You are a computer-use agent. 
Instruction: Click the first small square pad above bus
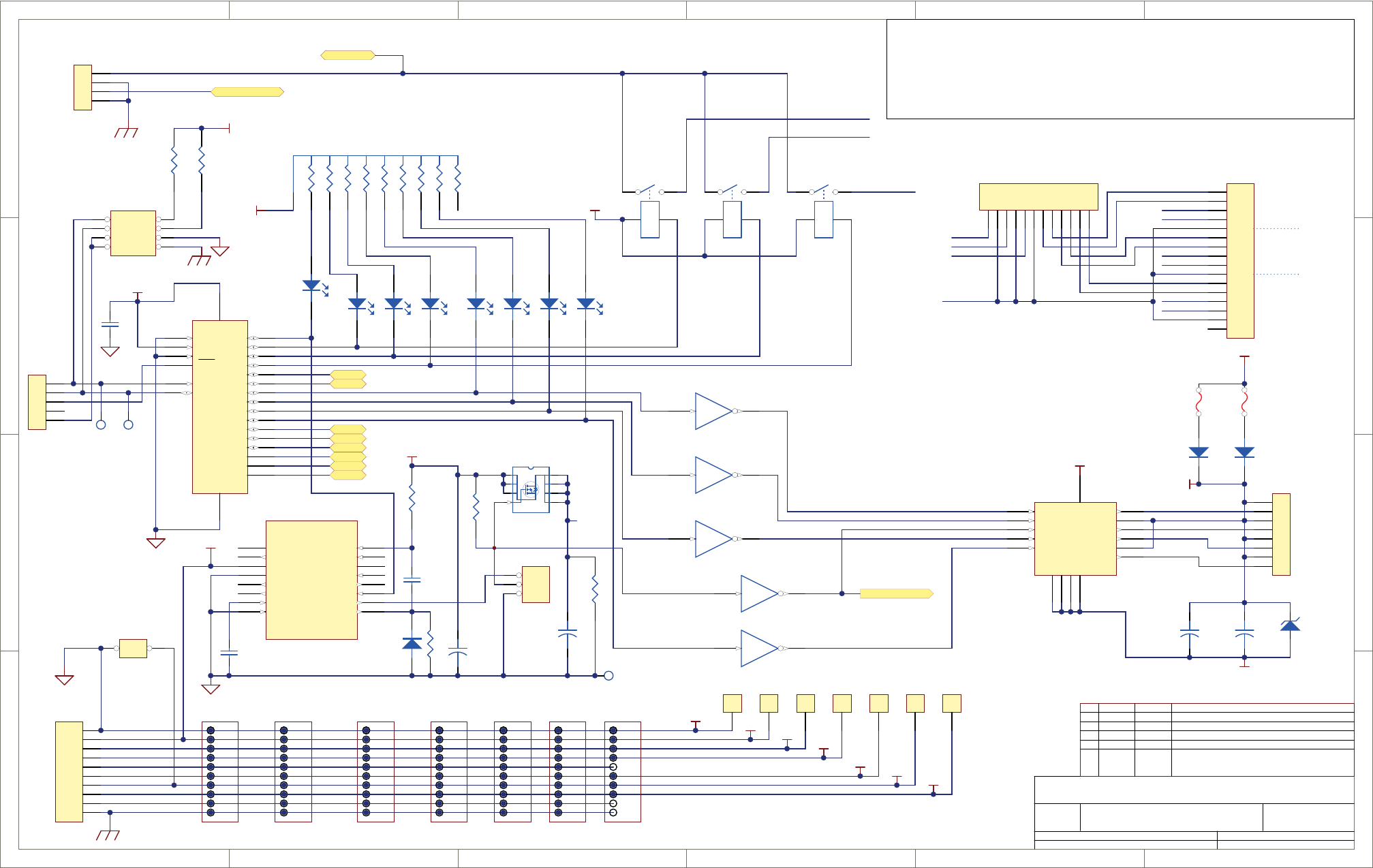732,703
